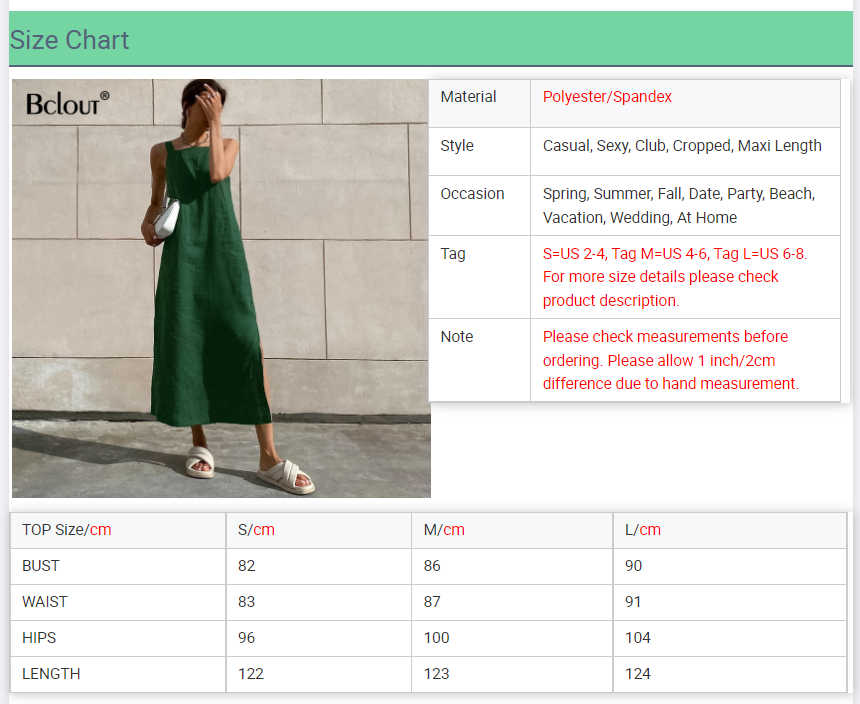Click the HIPS row label
The width and height of the screenshot is (860, 704).
(39, 638)
